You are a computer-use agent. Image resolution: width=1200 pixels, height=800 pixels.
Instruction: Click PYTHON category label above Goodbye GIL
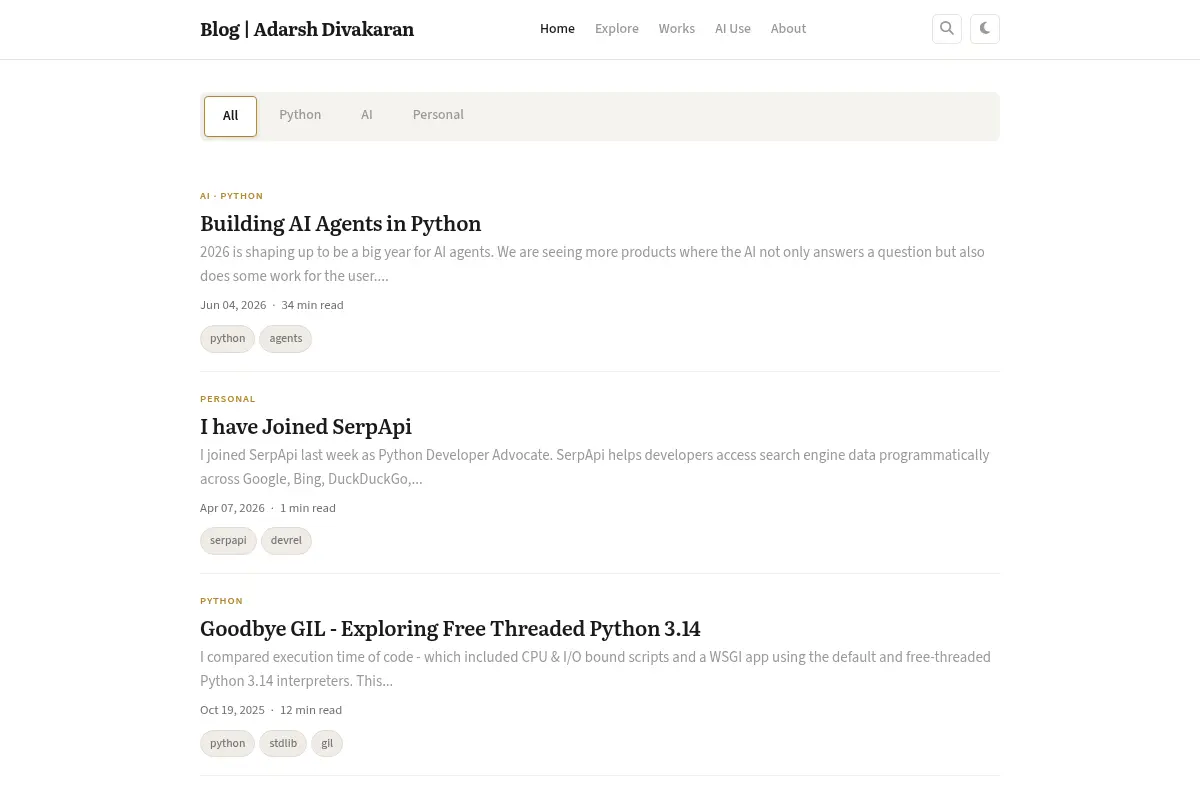coord(222,601)
